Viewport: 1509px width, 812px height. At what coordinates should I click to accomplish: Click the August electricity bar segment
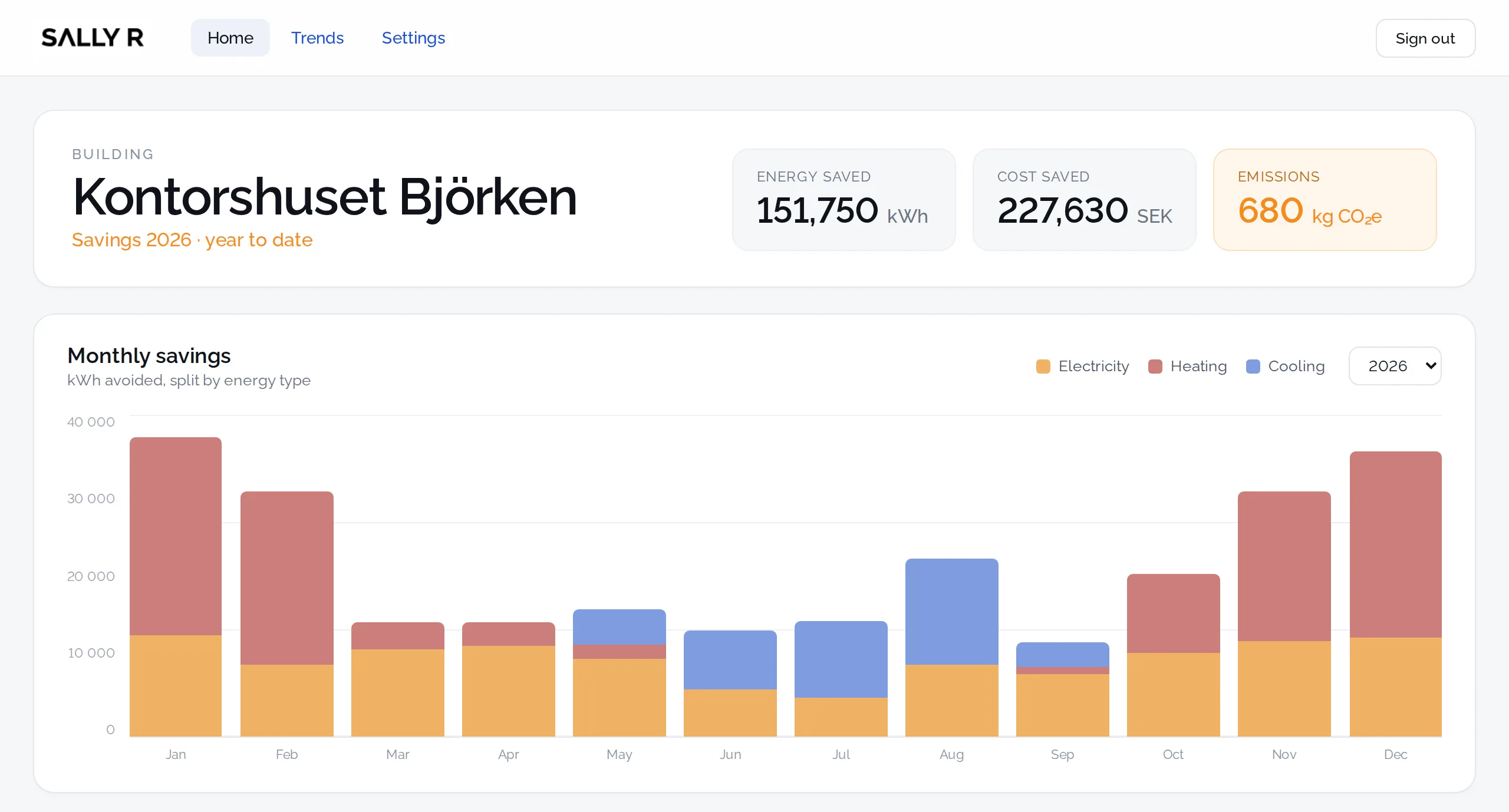(x=952, y=701)
